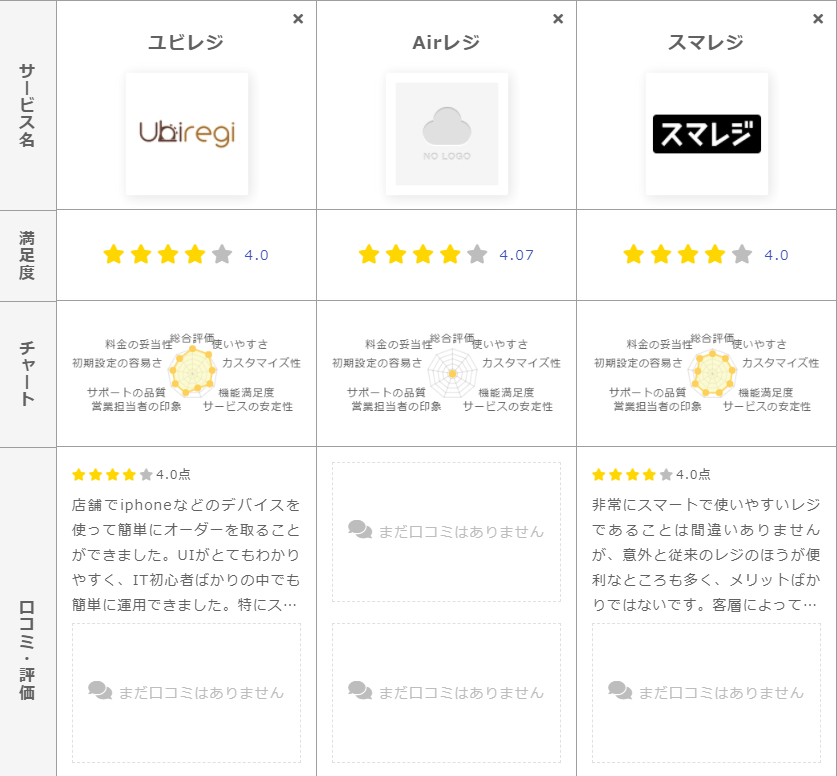This screenshot has width=837, height=776.
Task: Click the スマレジ radar chart
Action: [x=712, y=373]
